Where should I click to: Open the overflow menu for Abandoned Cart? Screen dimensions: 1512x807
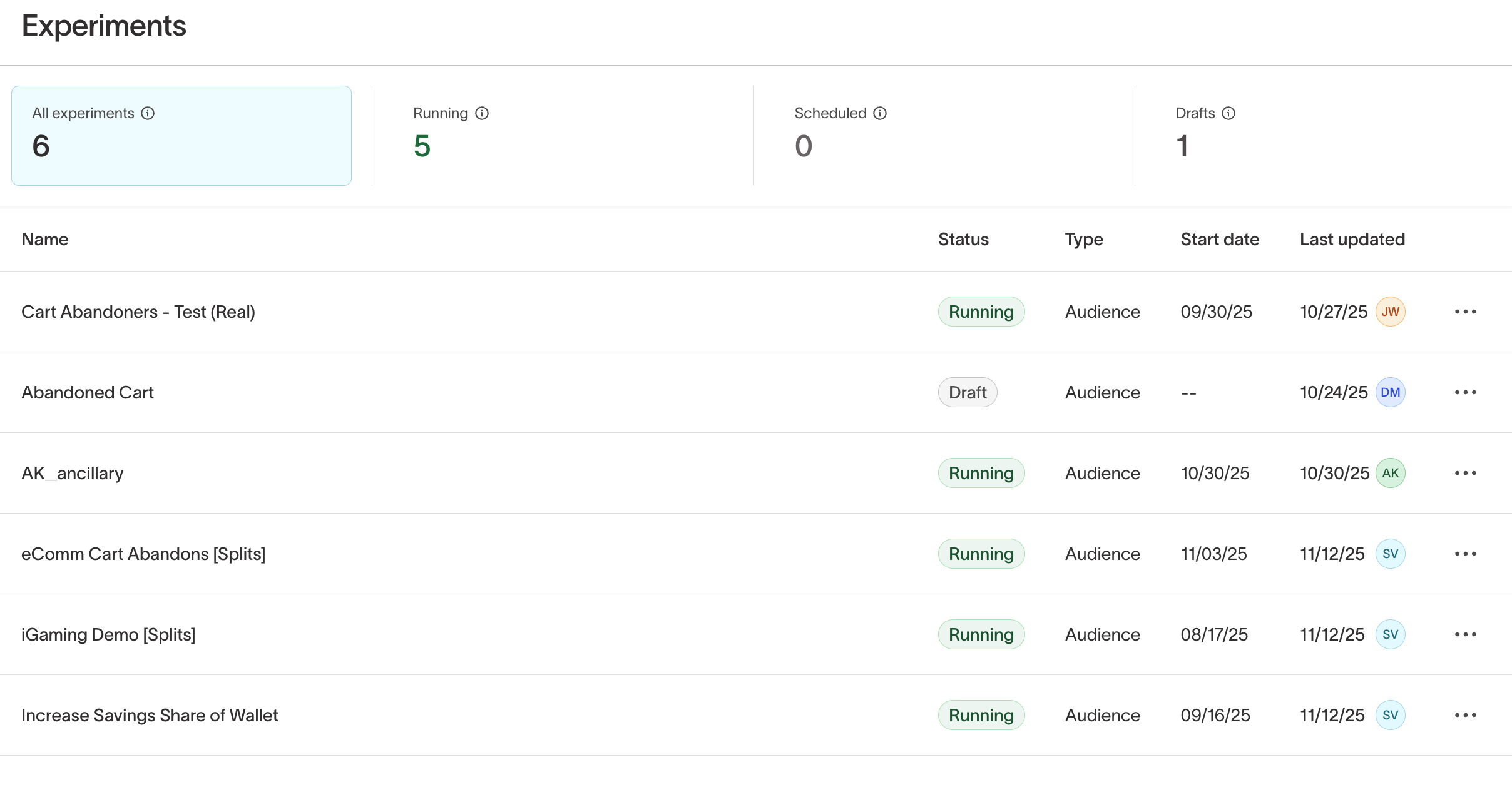1466,392
